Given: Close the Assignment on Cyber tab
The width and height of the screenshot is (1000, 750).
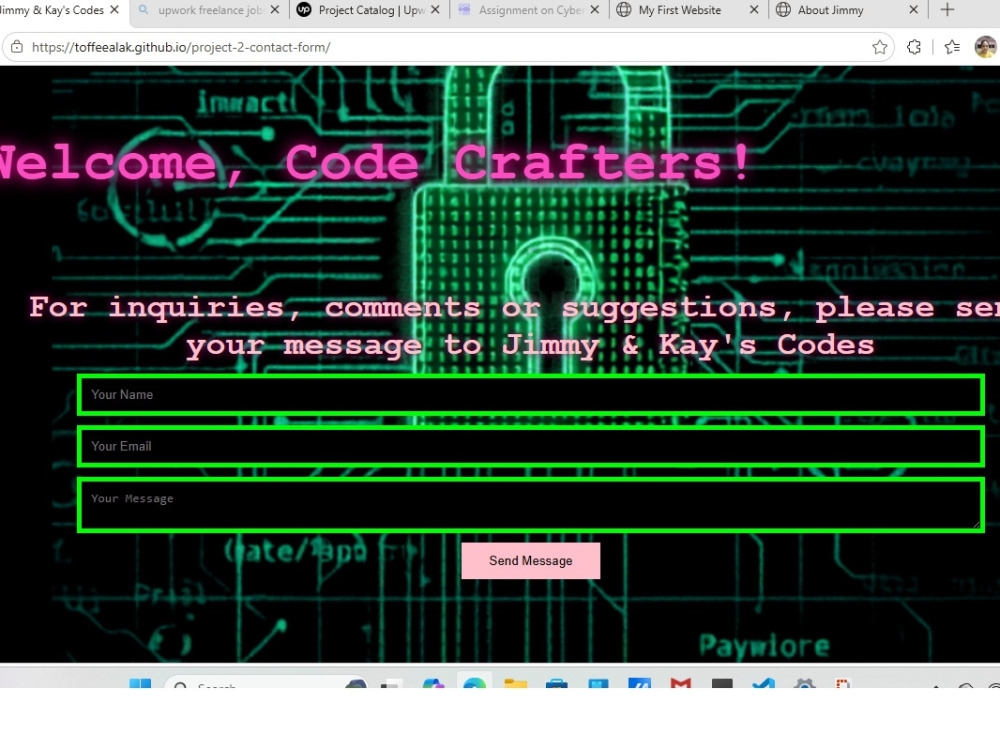Looking at the screenshot, I should point(594,10).
